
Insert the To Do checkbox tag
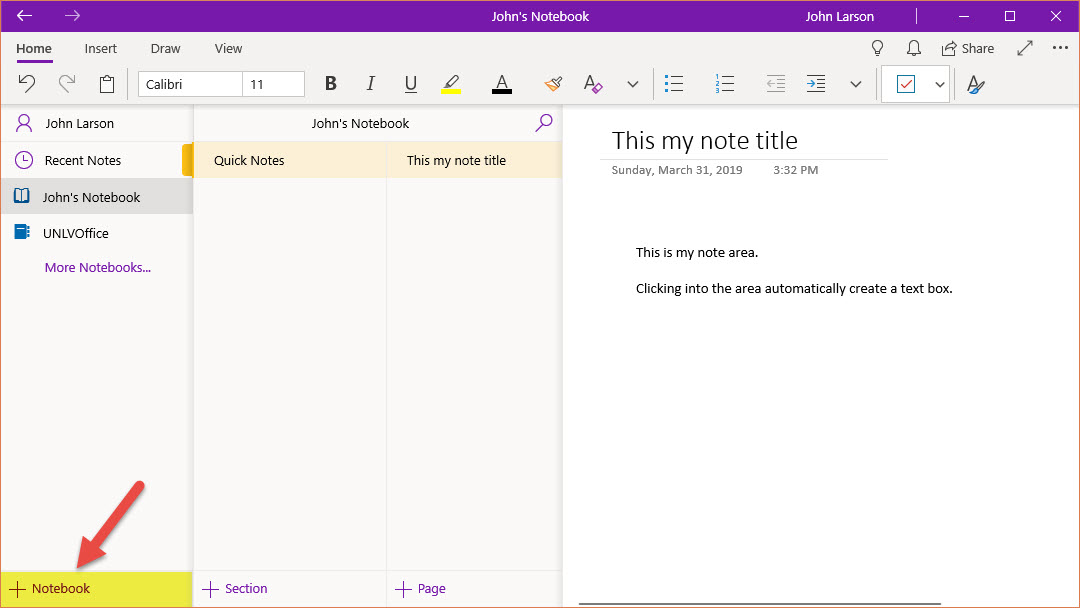tap(906, 84)
